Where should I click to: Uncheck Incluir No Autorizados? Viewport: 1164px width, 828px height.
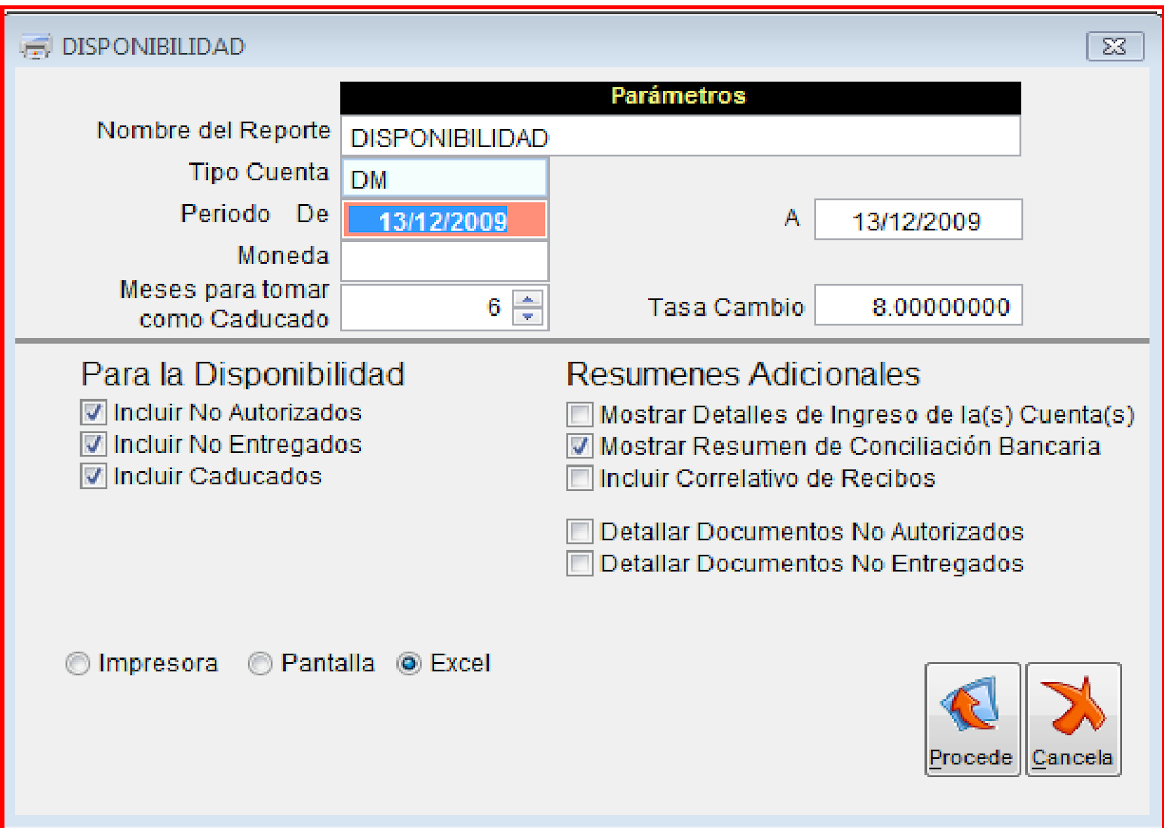pyautogui.click(x=94, y=412)
